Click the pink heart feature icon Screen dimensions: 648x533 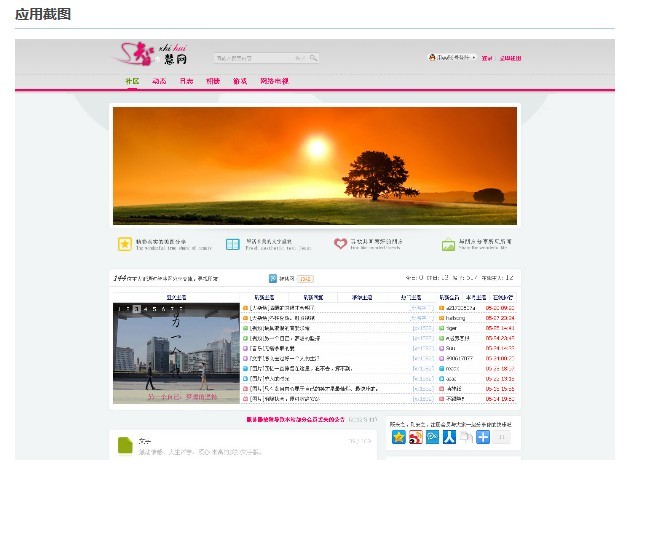[340, 244]
